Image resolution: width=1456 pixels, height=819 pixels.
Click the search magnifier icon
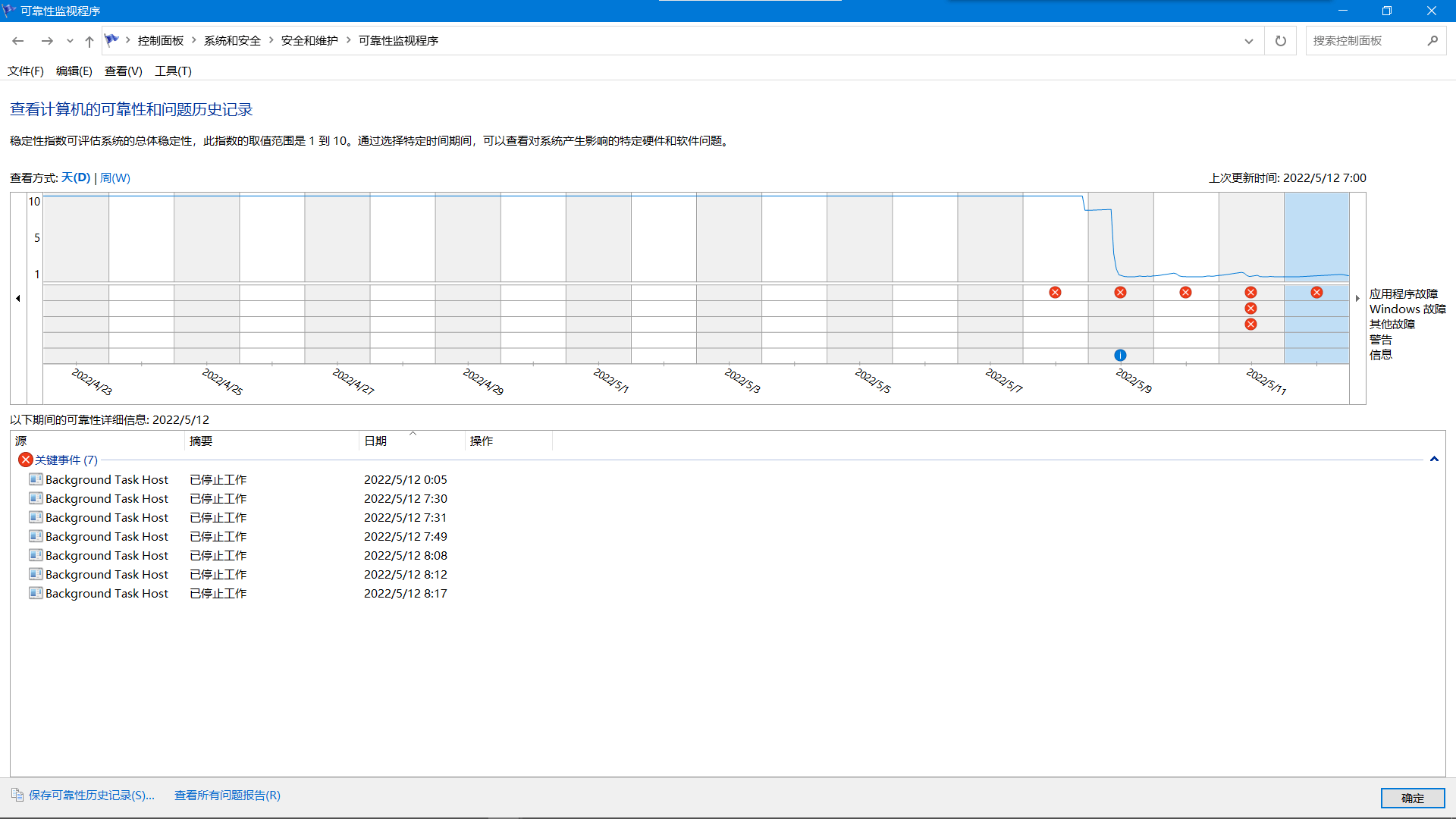click(1432, 41)
